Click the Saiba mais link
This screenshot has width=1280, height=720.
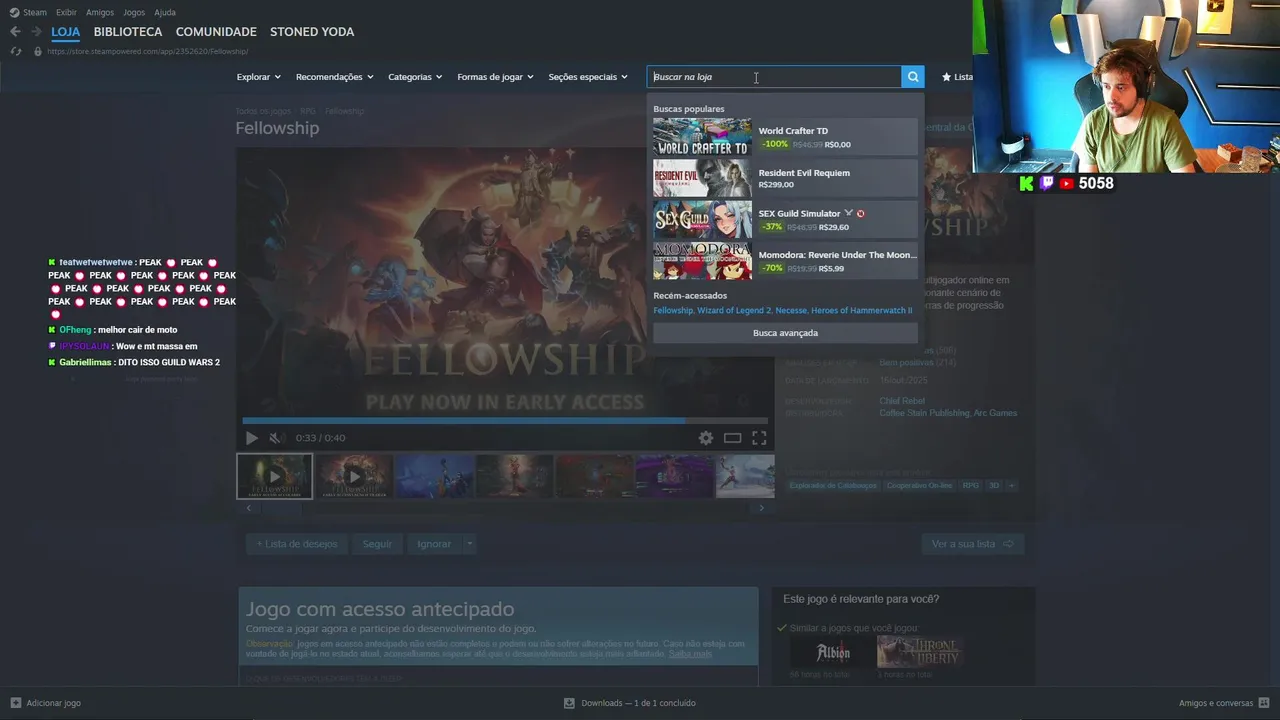[x=690, y=653]
